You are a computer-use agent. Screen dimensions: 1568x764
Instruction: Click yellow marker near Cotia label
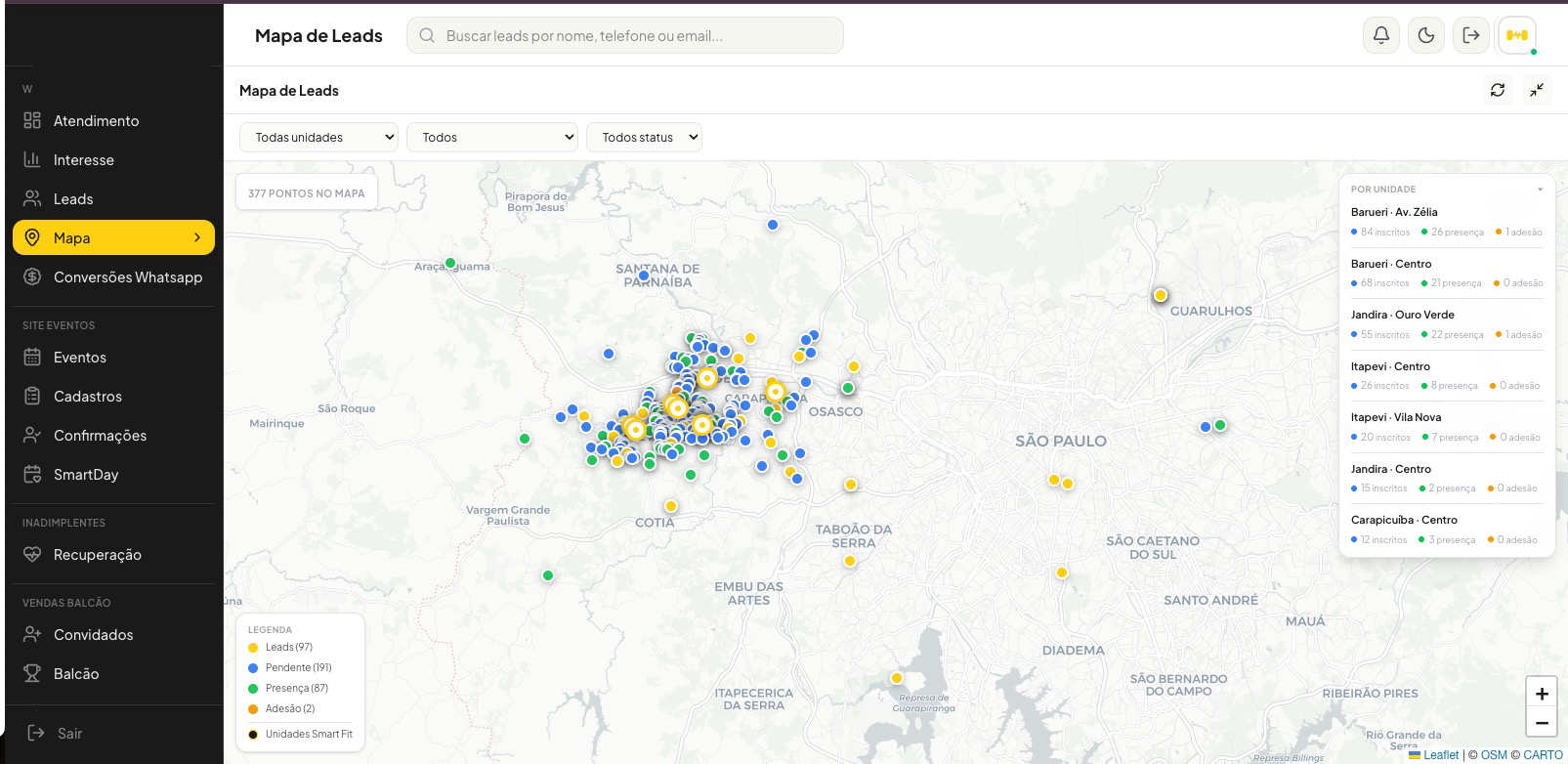(670, 506)
